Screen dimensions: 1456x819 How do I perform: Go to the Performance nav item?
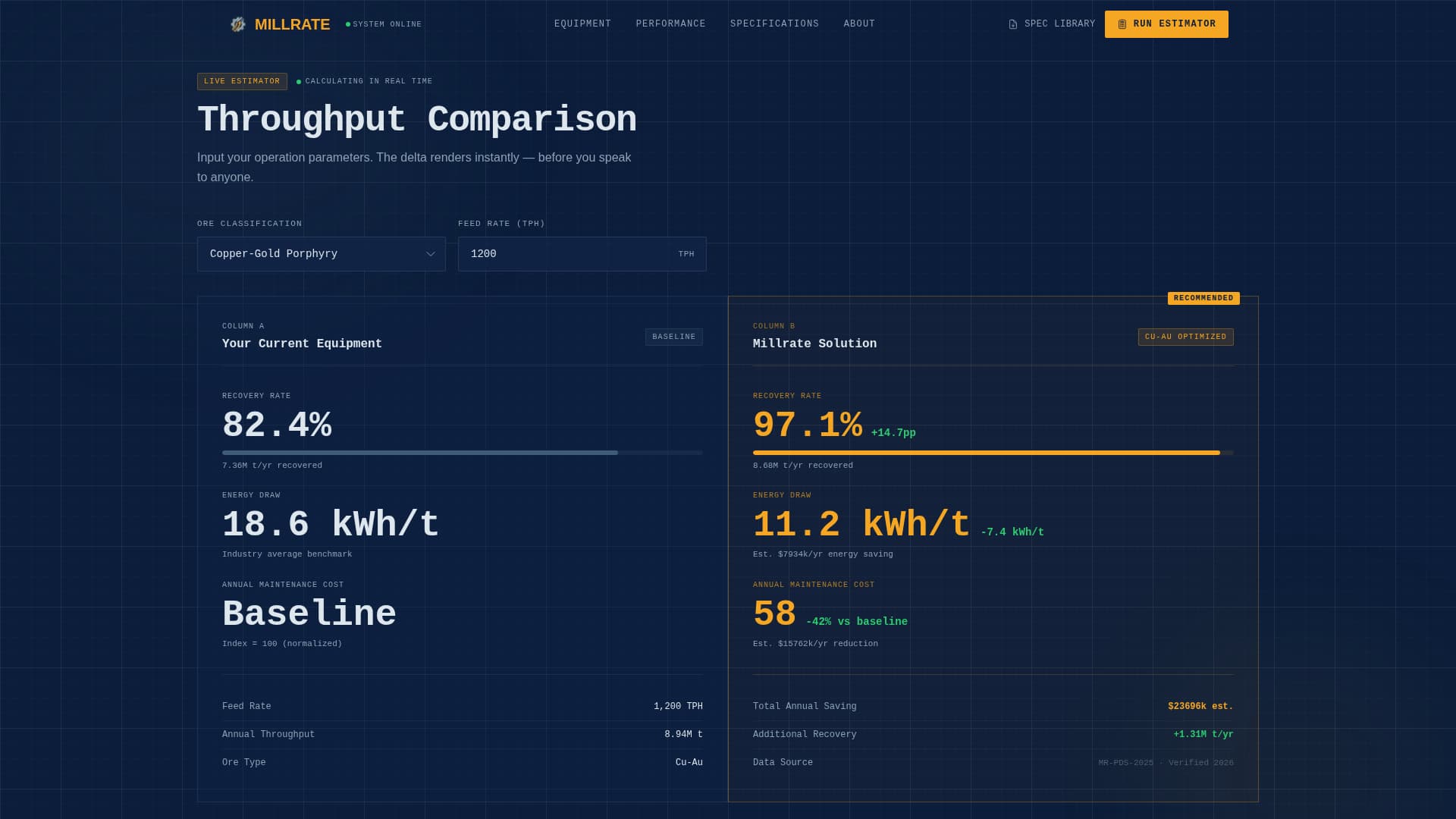click(670, 24)
